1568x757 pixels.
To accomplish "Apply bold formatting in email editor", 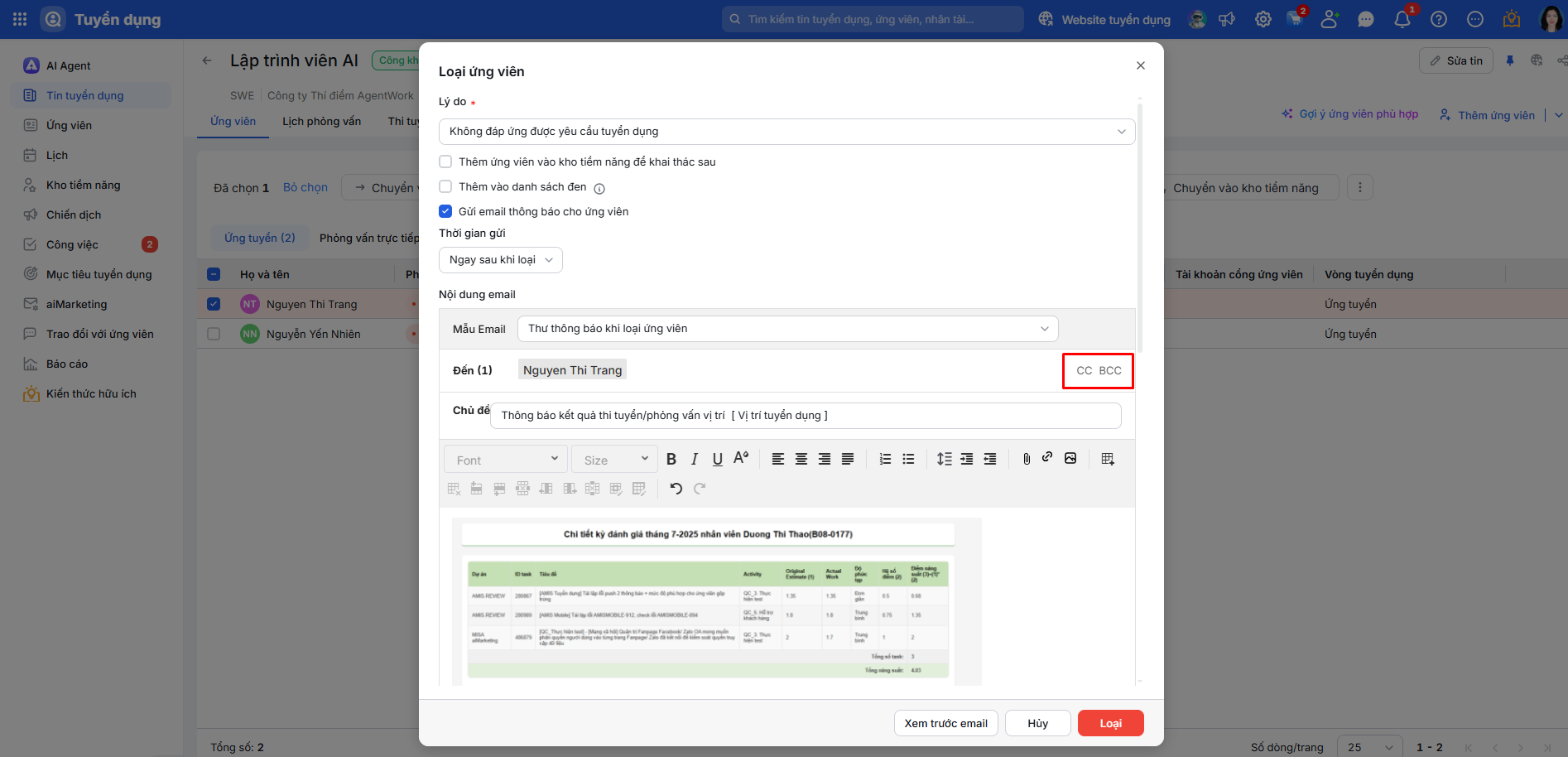I will click(x=671, y=459).
